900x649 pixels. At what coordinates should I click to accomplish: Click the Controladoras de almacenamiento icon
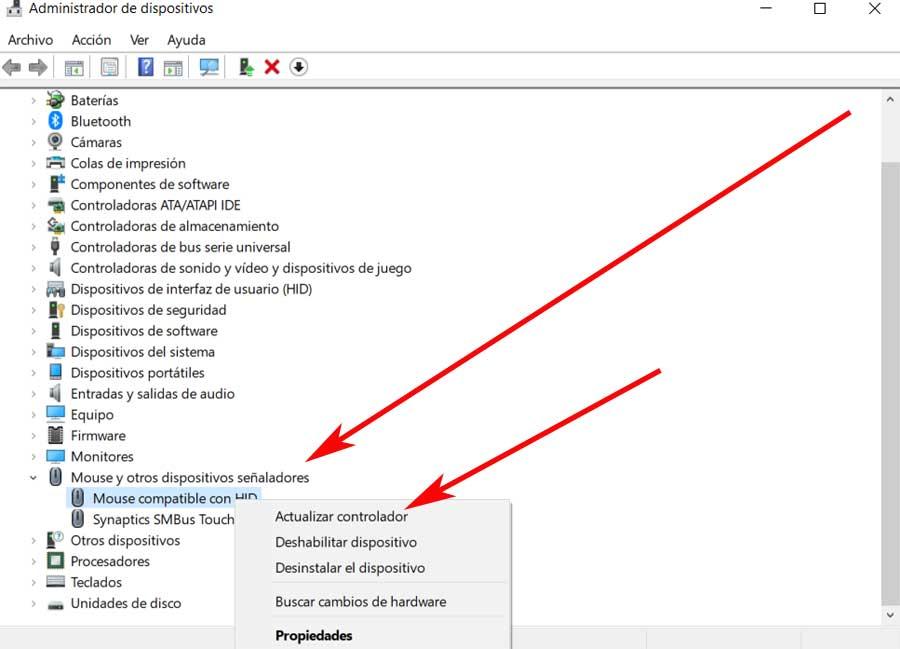pyautogui.click(x=56, y=226)
